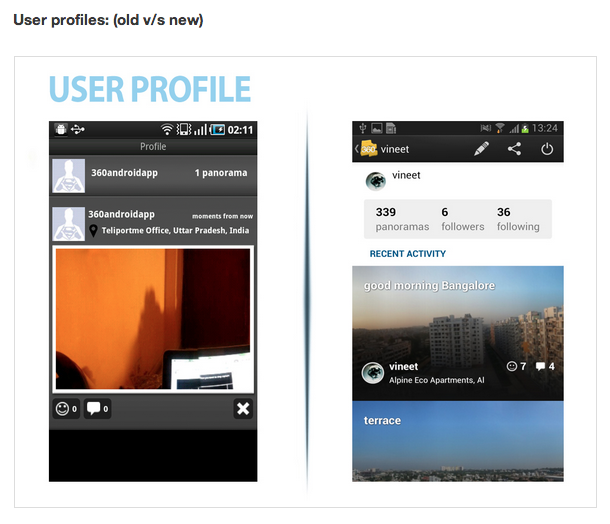Click the 1 panorama count label
610x524 pixels.
pyautogui.click(x=221, y=173)
